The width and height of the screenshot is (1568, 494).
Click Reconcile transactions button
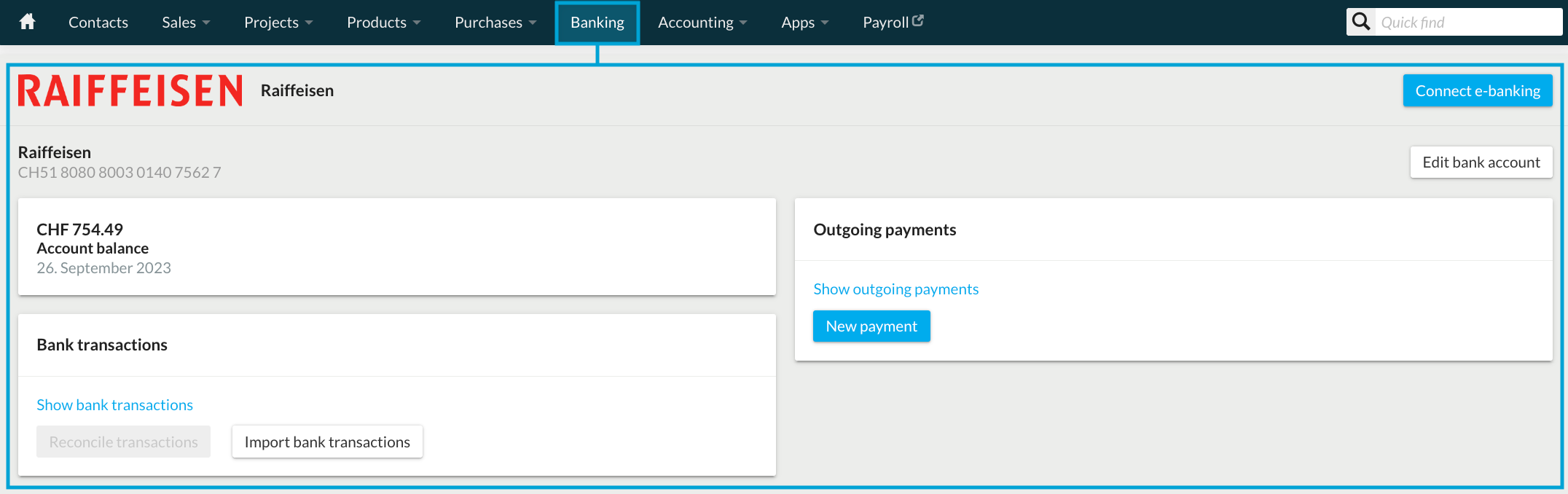point(123,442)
